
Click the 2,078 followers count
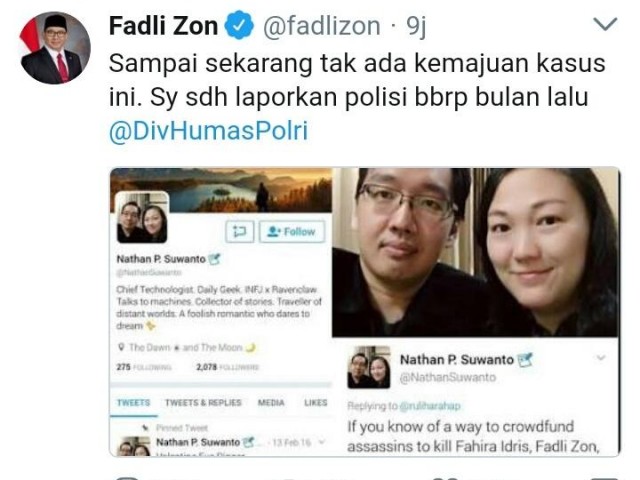(227, 367)
